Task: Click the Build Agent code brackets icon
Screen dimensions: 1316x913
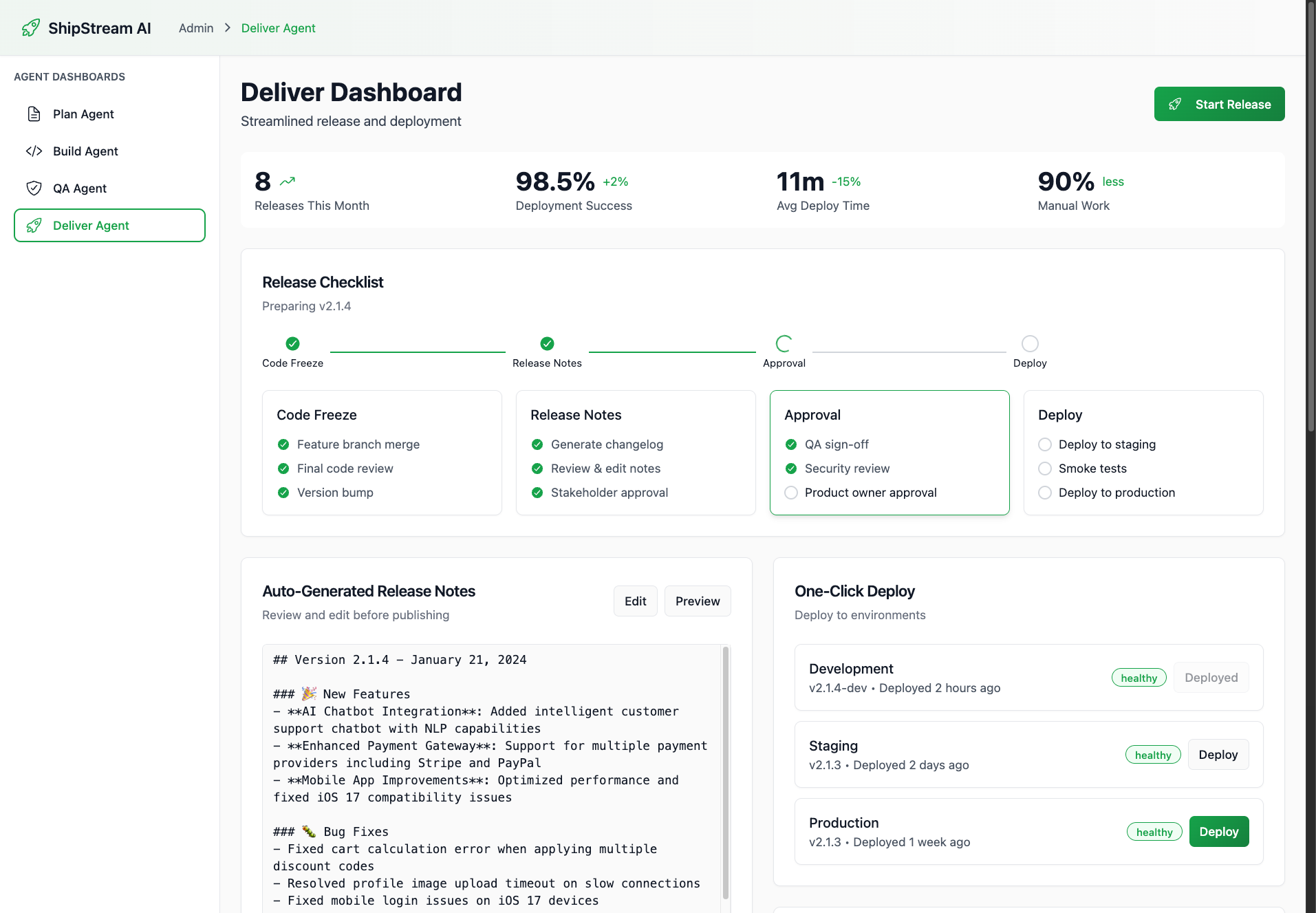Action: click(34, 151)
